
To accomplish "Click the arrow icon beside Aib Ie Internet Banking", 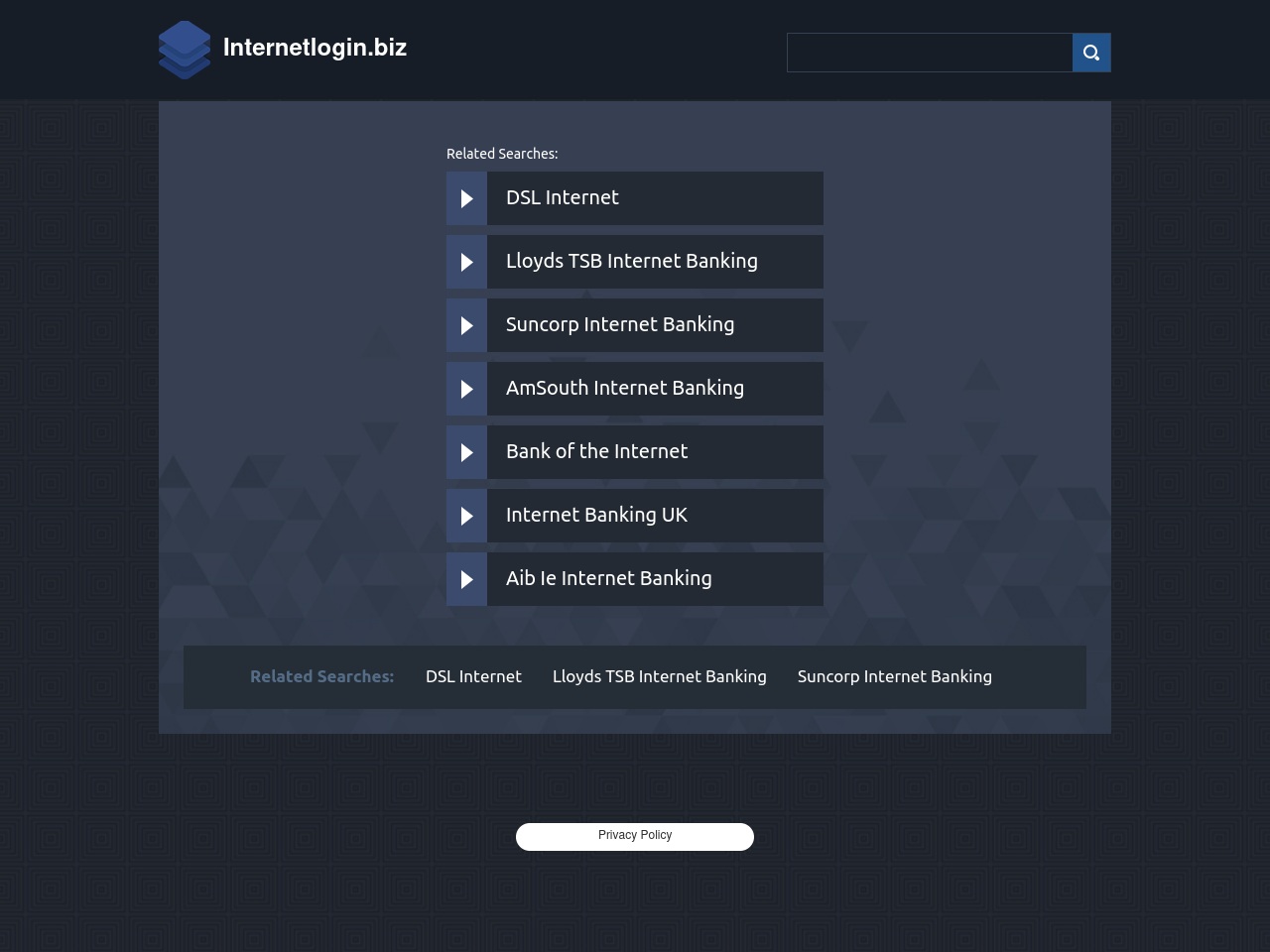I will (466, 579).
